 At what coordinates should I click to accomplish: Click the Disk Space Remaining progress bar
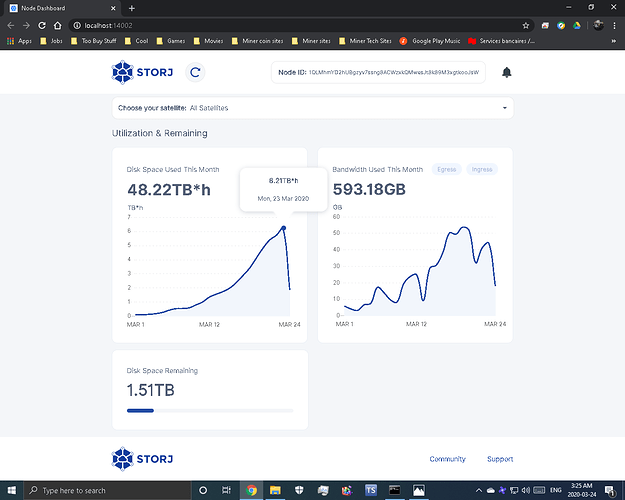210,410
